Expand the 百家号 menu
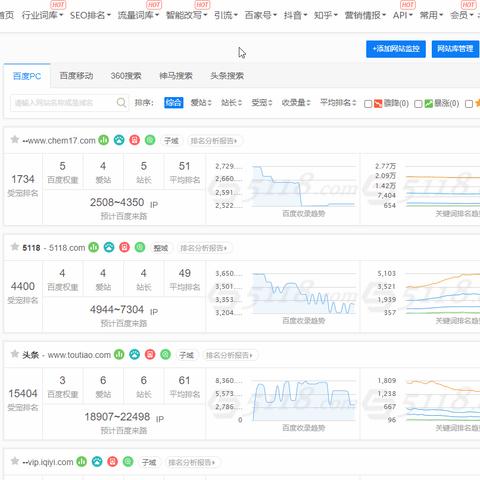This screenshot has height=480, width=480. 260,15
